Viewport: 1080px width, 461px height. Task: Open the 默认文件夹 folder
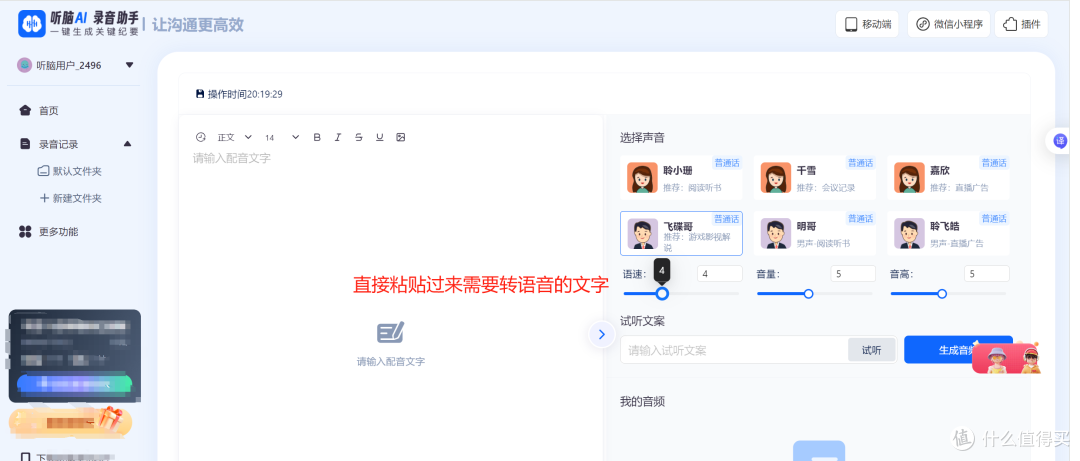click(70, 171)
